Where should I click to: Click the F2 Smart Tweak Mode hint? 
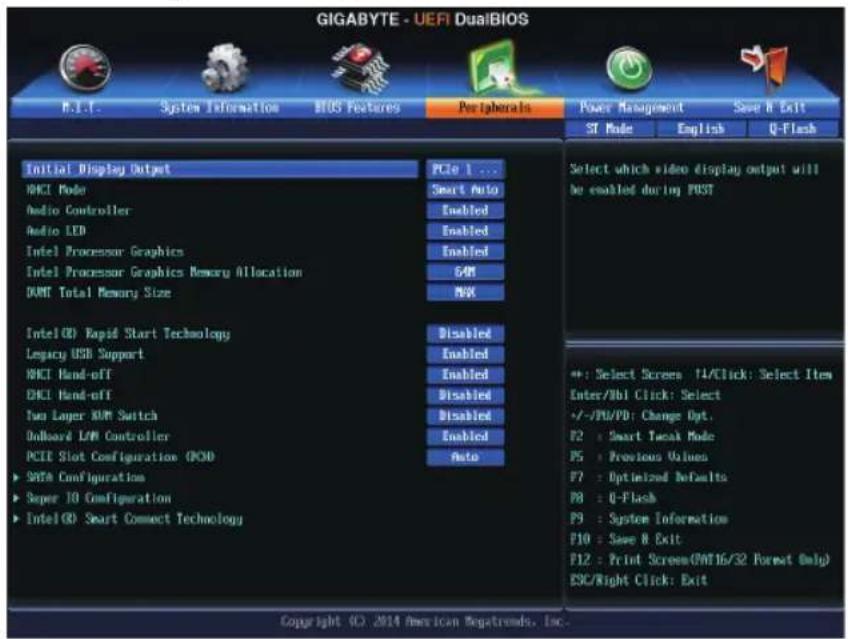click(642, 436)
